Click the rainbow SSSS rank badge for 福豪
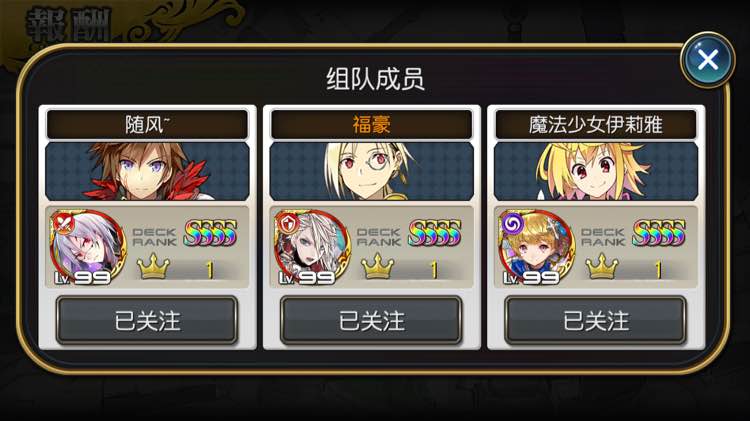This screenshot has width=750, height=421. [x=435, y=233]
